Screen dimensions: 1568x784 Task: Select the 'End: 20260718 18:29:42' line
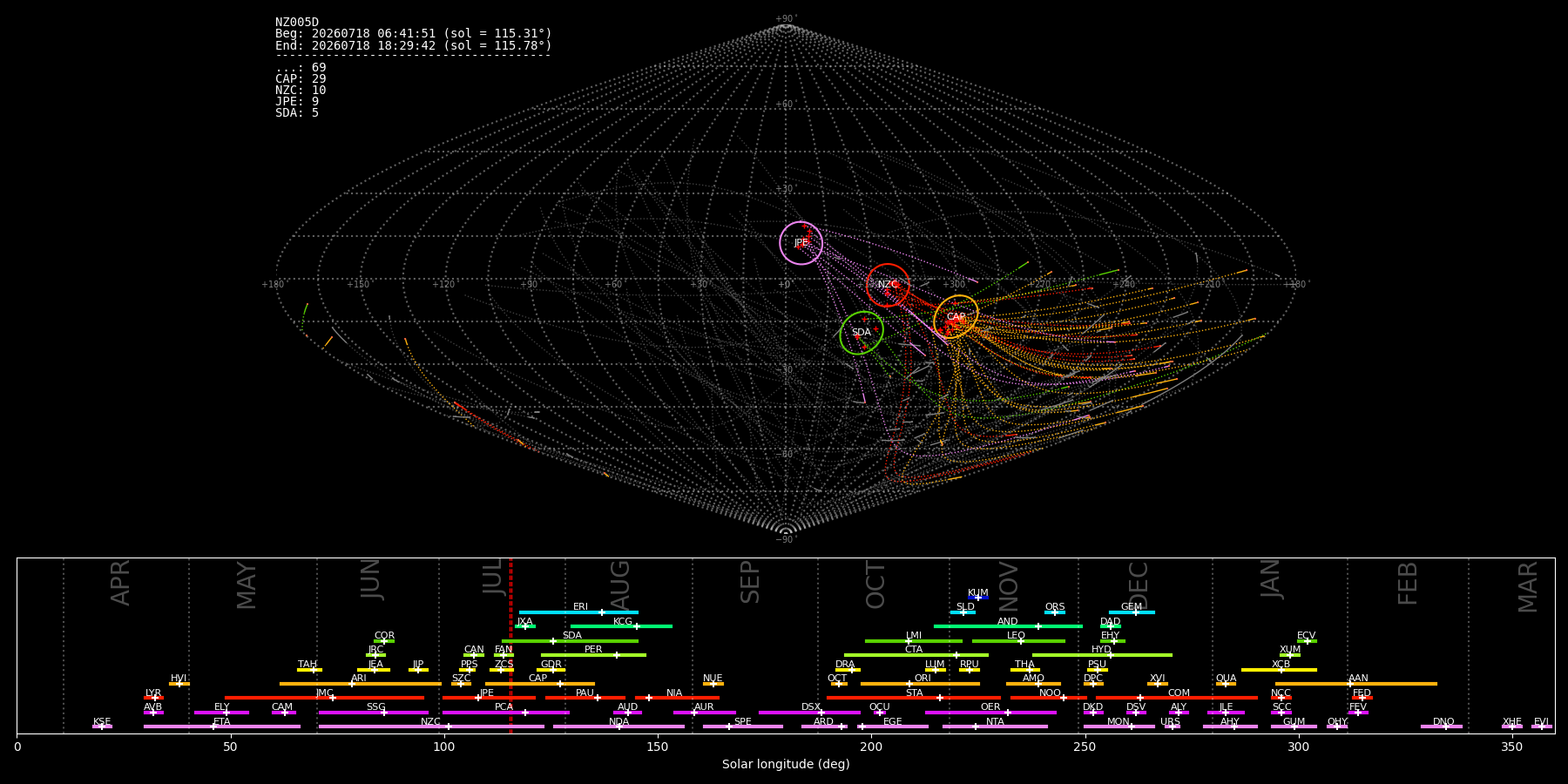(x=414, y=45)
